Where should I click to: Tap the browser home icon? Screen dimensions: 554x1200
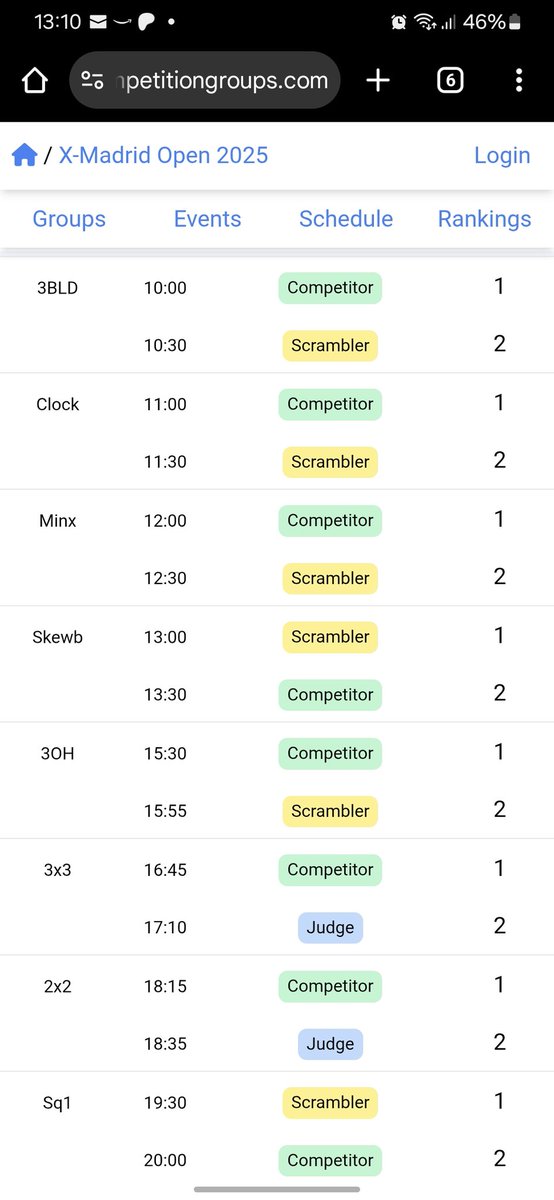click(34, 81)
